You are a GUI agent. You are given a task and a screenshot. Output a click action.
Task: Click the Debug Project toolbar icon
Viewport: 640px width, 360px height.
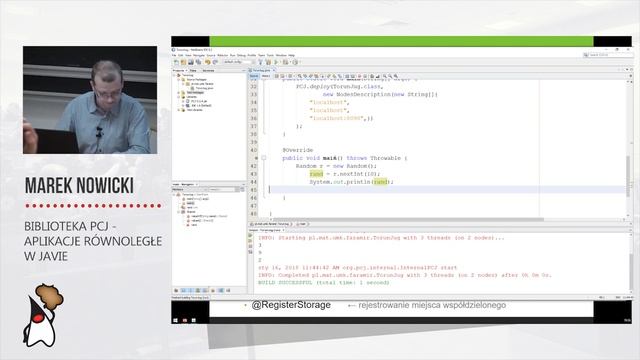tap(285, 62)
